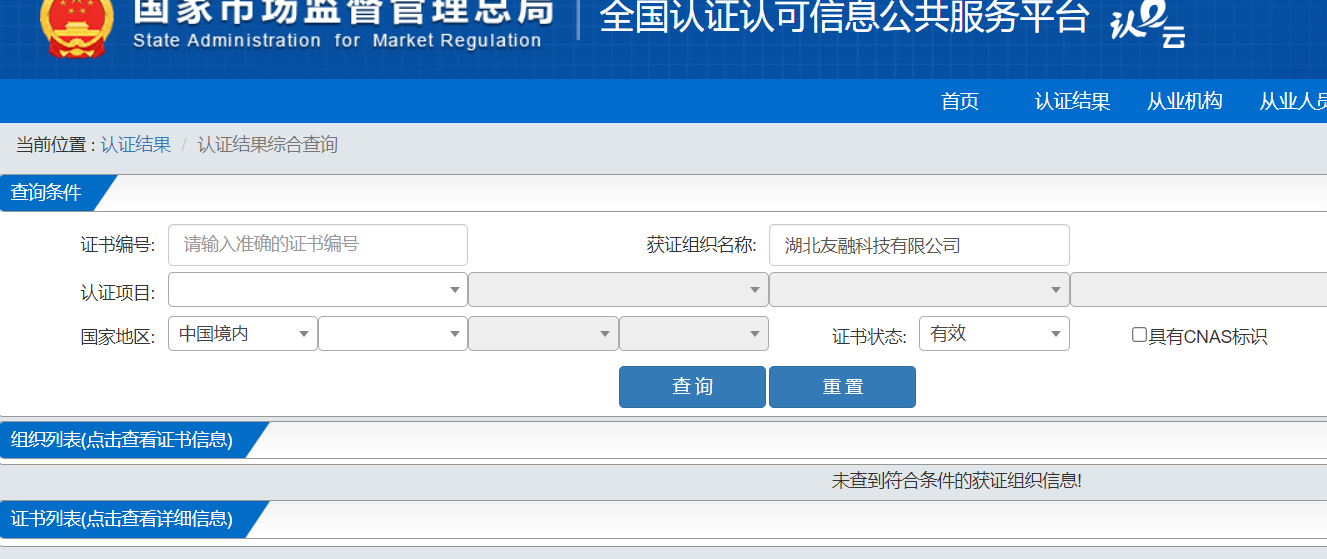Open the first 认证项目 dropdown

pos(318,290)
